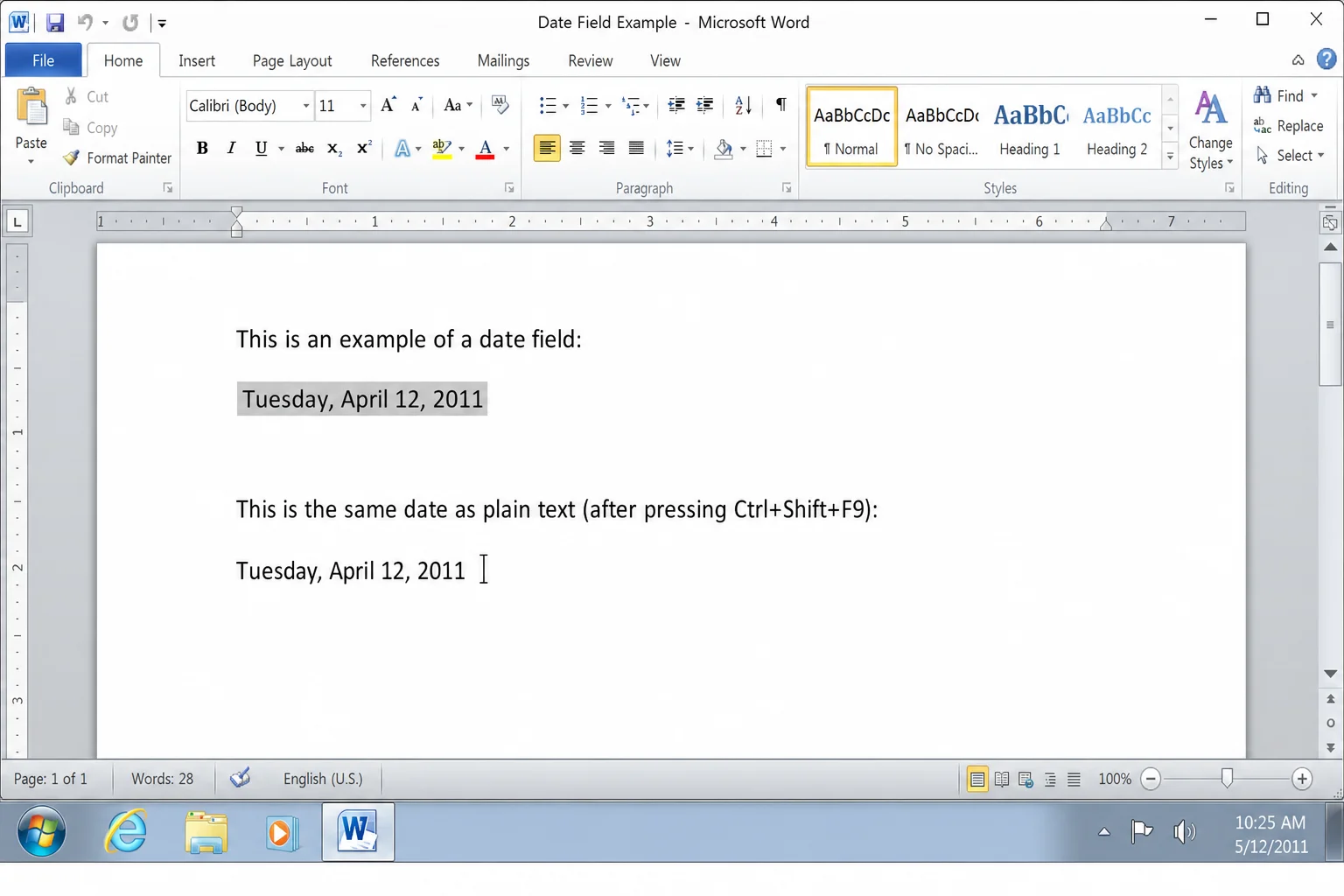Open Internet Explorer from taskbar
1344x896 pixels.
(x=126, y=831)
